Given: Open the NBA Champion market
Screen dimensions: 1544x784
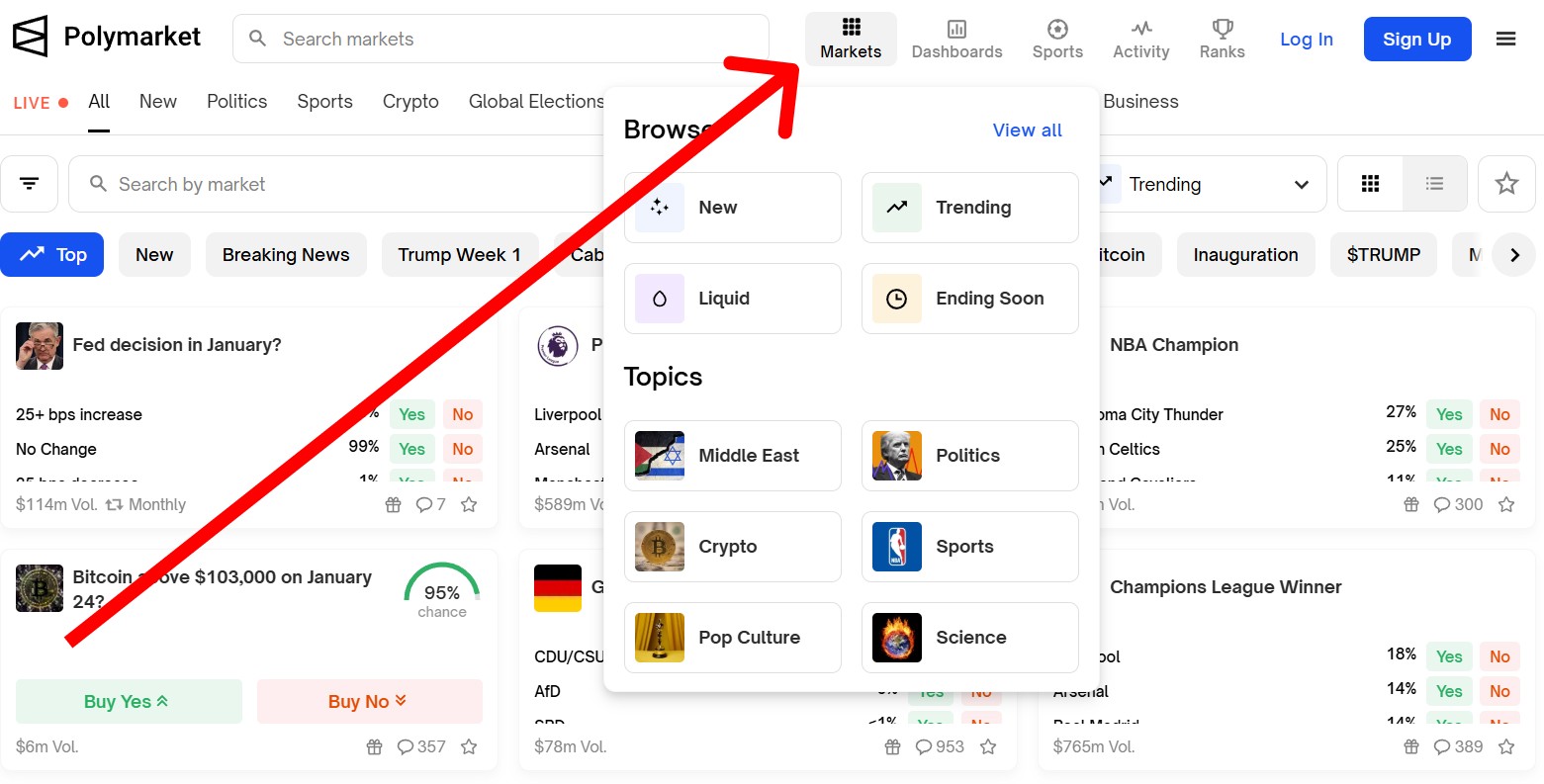Looking at the screenshot, I should tap(1174, 345).
